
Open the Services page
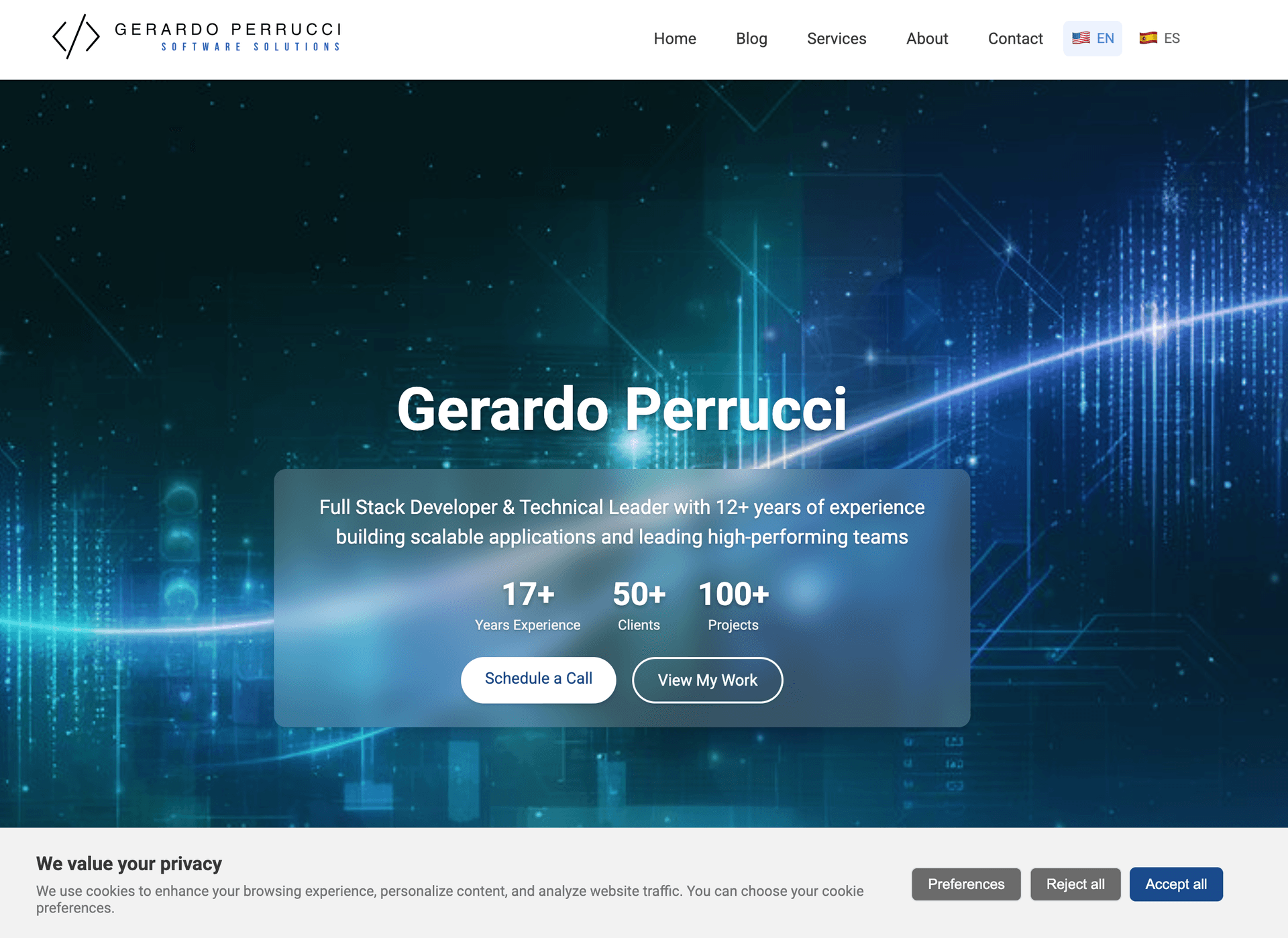pos(836,38)
